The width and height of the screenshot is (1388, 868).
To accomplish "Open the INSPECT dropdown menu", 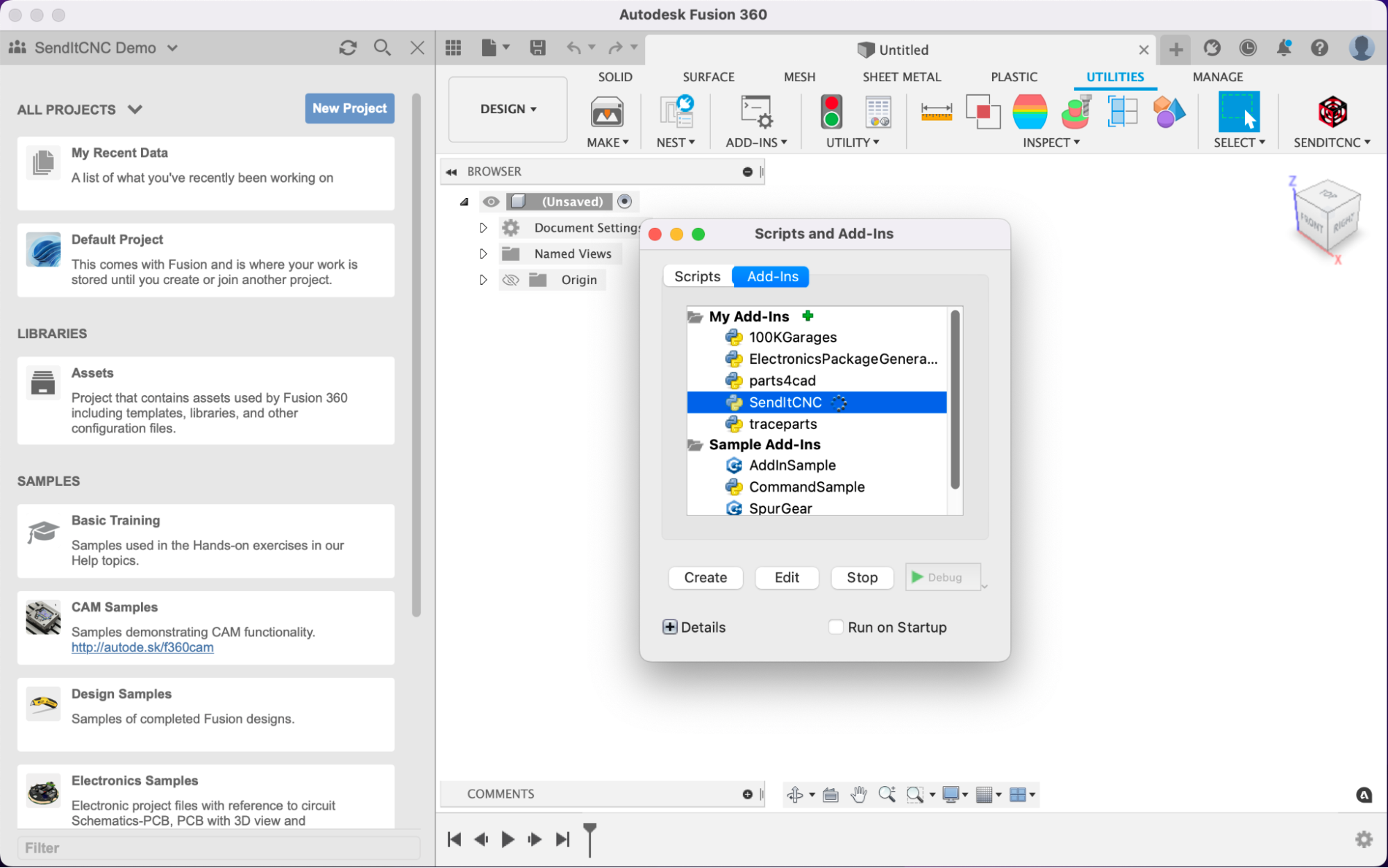I will [x=1051, y=142].
